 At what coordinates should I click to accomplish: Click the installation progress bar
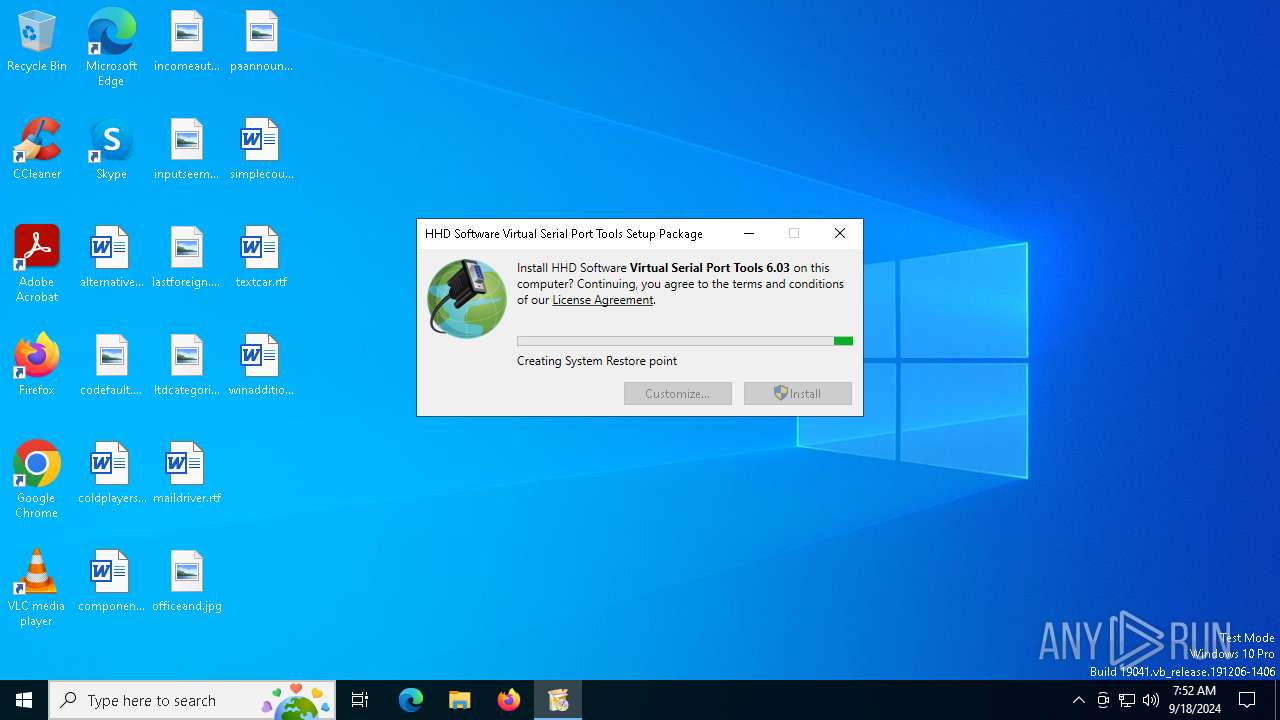(x=685, y=341)
